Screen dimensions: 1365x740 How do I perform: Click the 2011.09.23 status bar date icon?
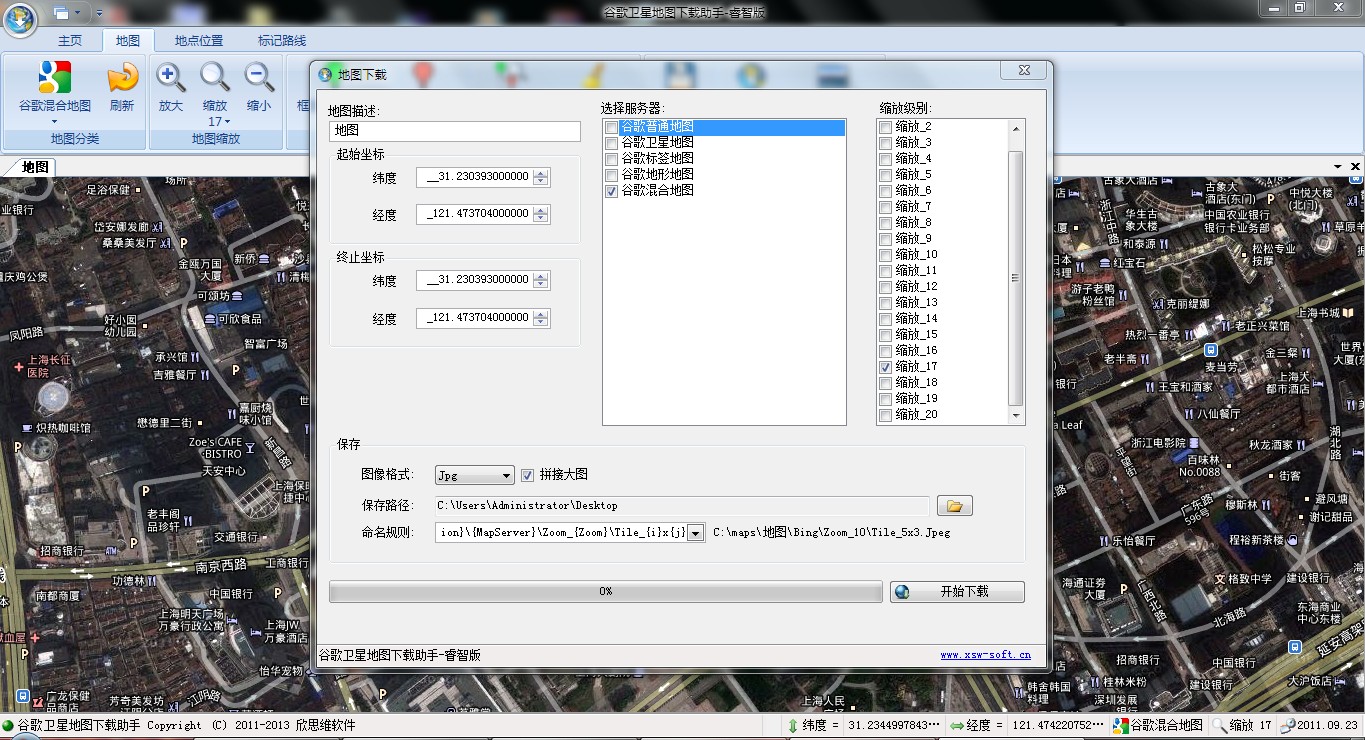pos(1288,726)
